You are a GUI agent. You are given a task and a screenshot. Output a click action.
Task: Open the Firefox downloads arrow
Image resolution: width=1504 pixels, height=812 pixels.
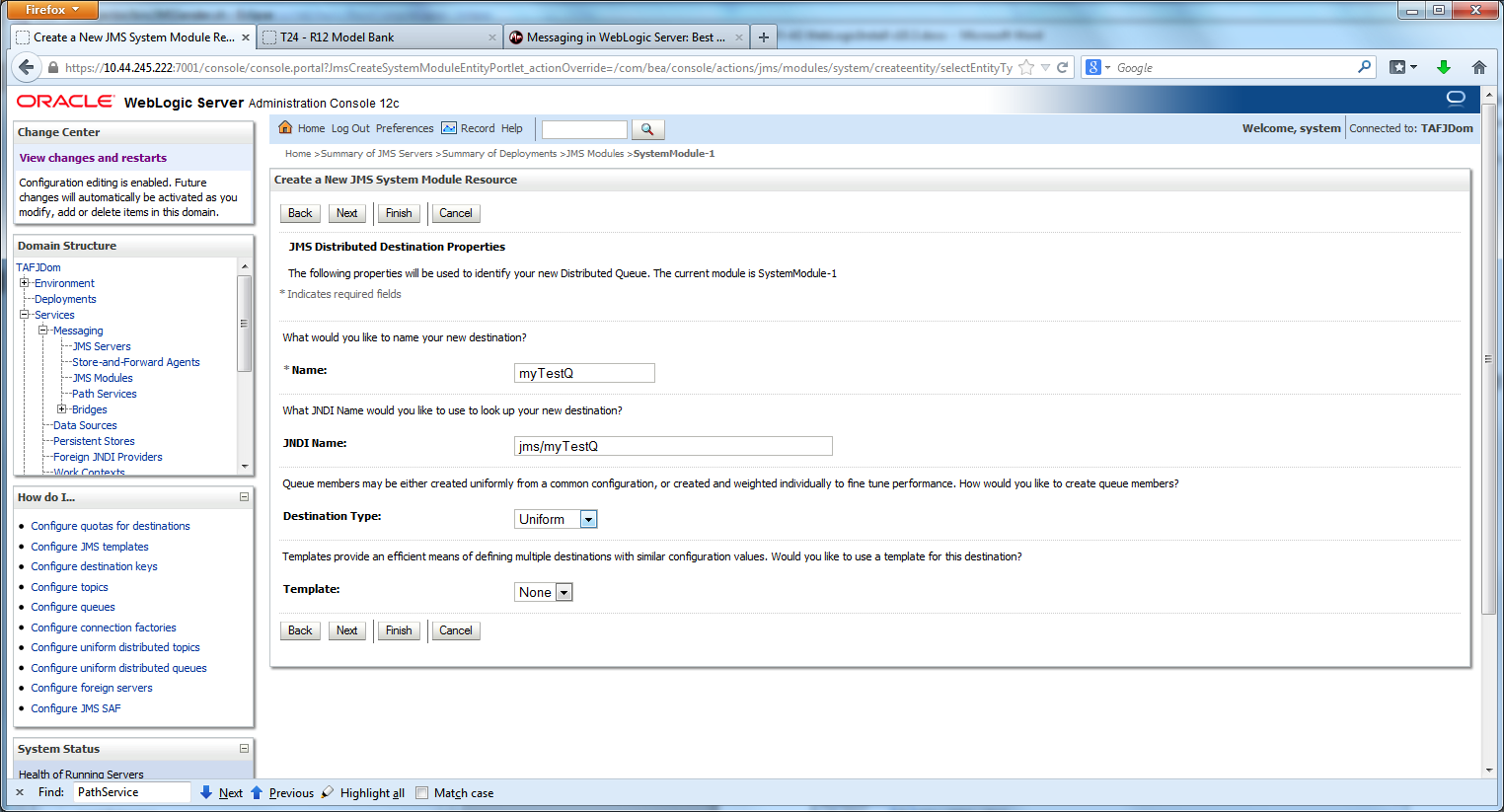pyautogui.click(x=1444, y=67)
